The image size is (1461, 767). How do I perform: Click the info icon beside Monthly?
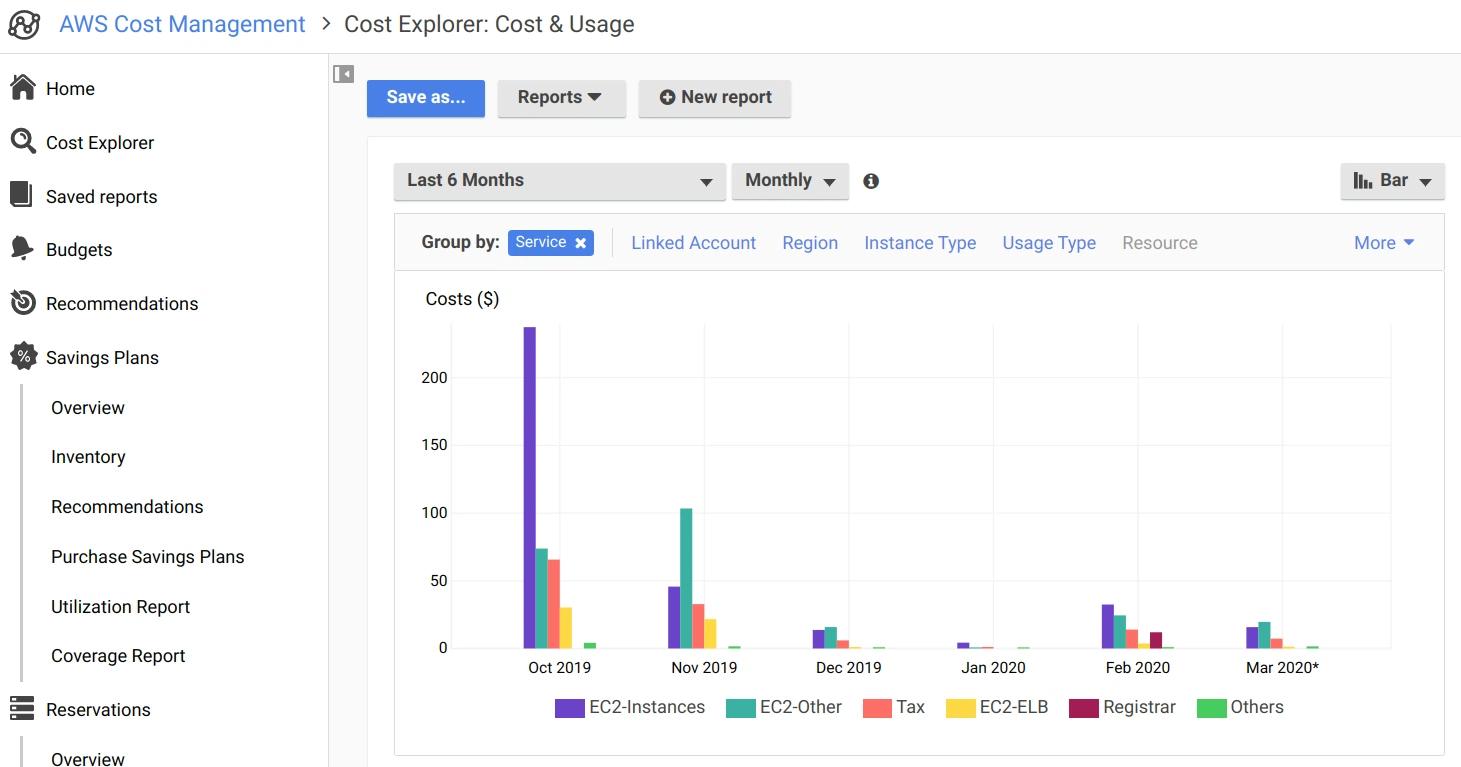point(871,181)
